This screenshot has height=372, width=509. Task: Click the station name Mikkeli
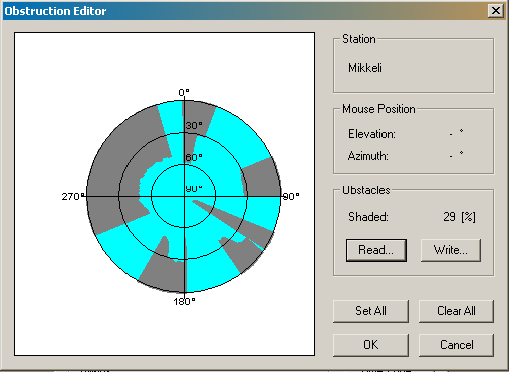pos(365,68)
